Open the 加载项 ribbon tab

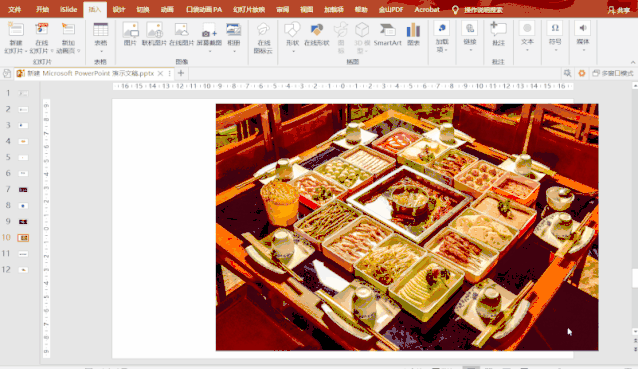(334, 9)
